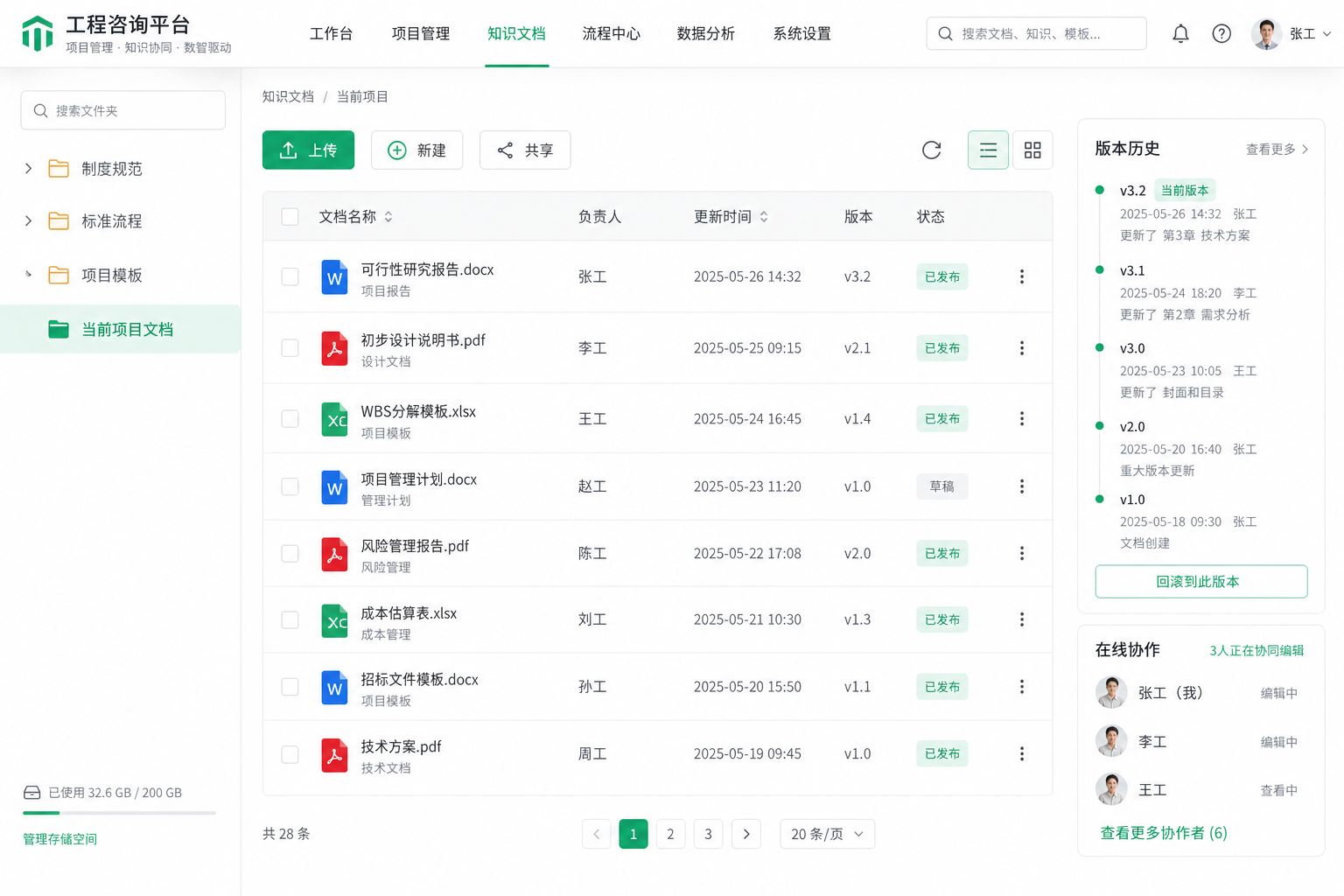
Task: Open more options for WBS分解模板.xlsx
Action: [1021, 418]
